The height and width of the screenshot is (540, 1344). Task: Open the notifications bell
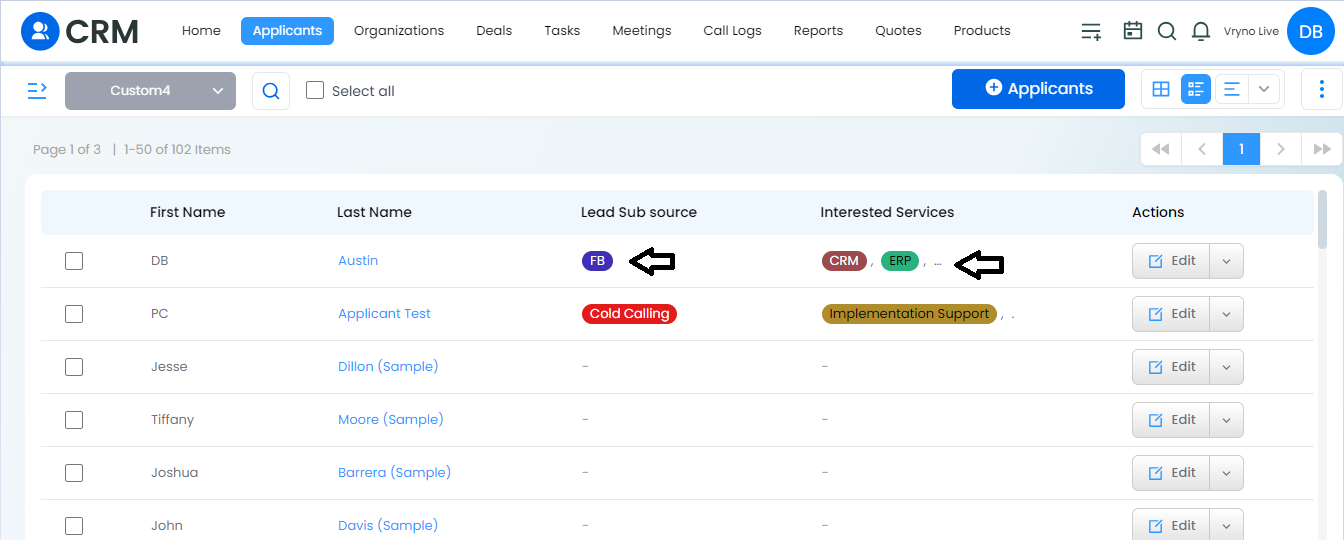point(1201,31)
